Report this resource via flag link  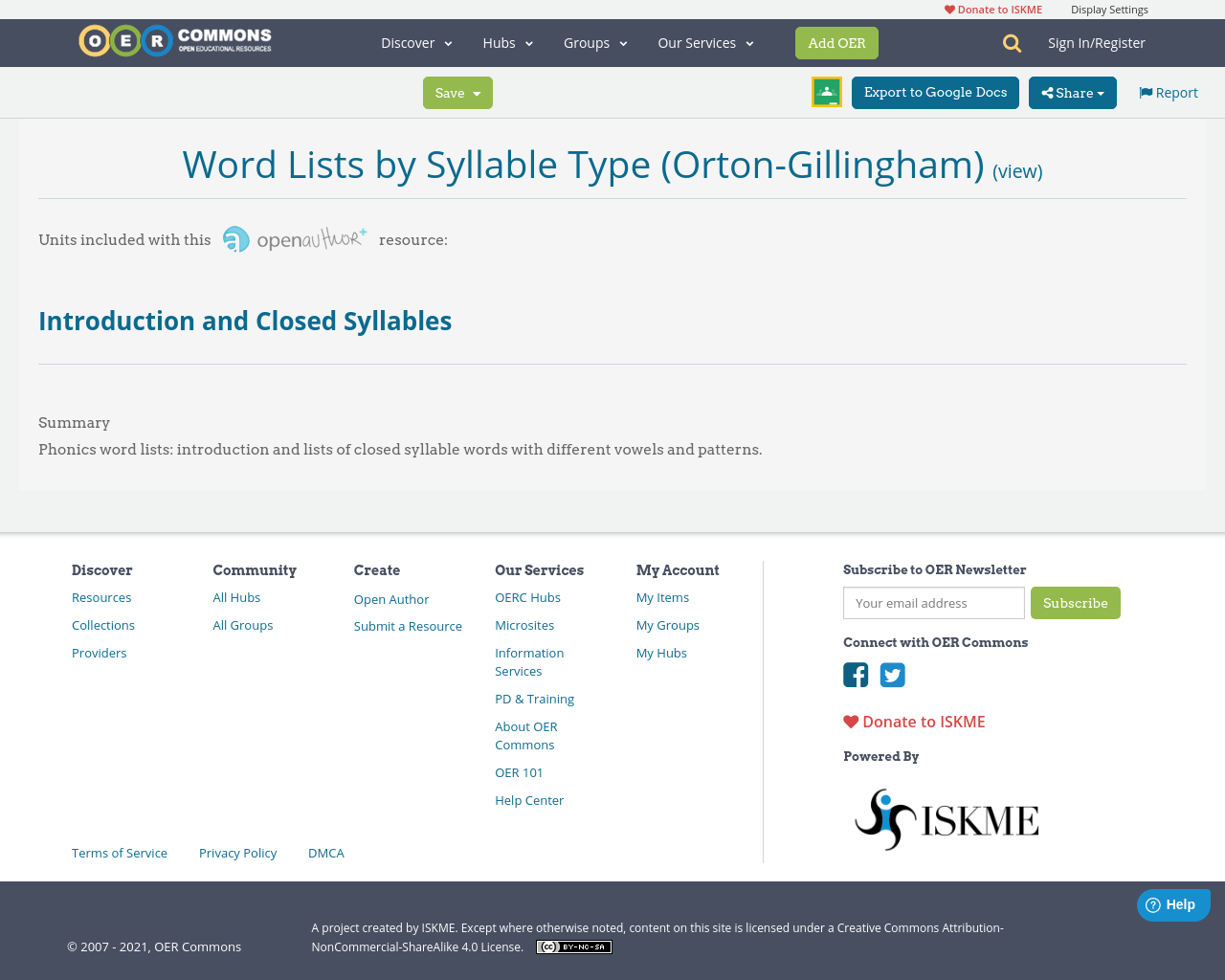(1168, 93)
